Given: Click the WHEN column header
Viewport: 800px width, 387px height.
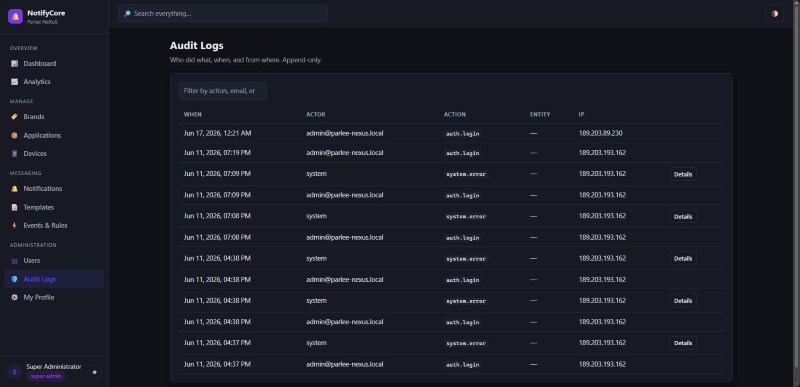Looking at the screenshot, I should 193,115.
